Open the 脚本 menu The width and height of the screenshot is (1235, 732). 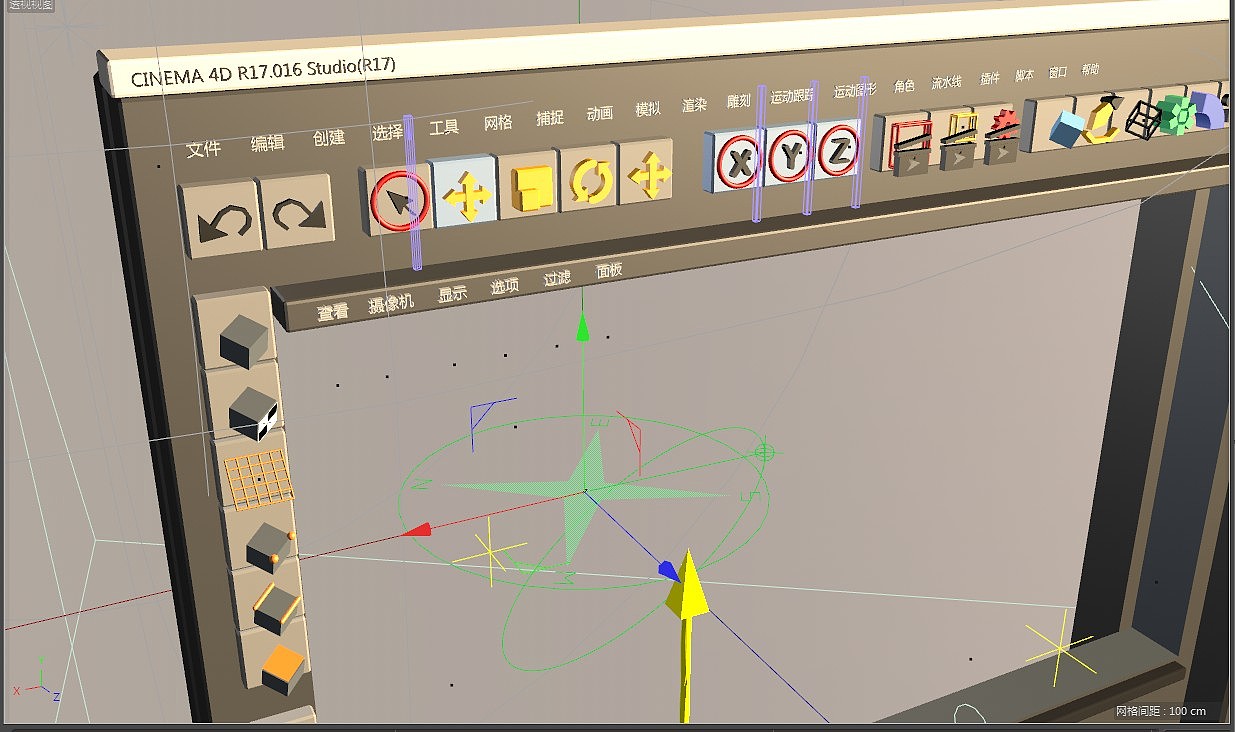(1024, 75)
